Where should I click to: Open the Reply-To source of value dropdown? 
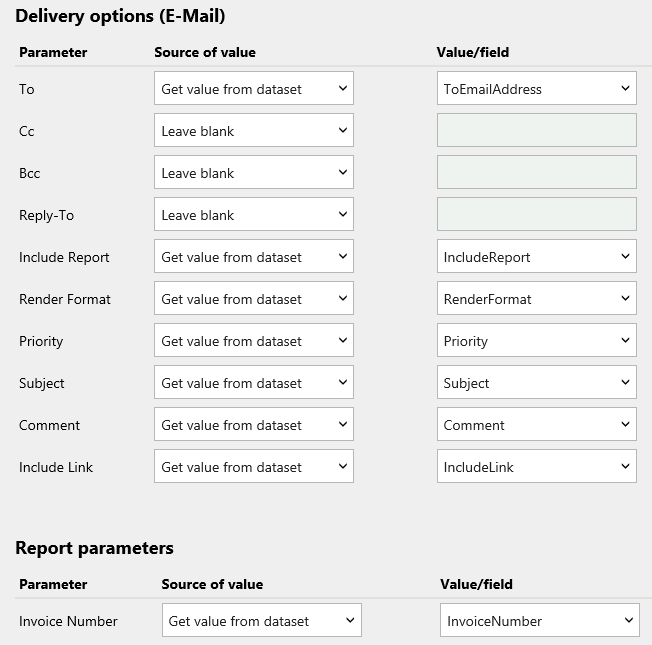(x=253, y=215)
